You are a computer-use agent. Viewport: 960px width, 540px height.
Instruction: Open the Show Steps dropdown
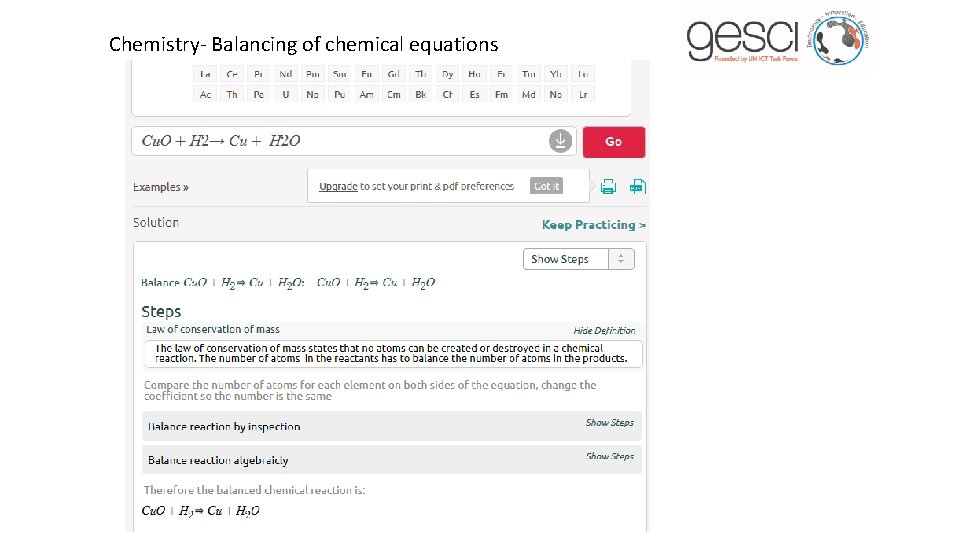coord(579,259)
